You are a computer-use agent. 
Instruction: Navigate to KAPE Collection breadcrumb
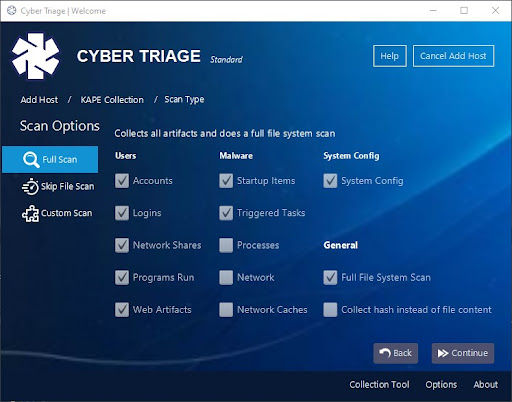[112, 100]
